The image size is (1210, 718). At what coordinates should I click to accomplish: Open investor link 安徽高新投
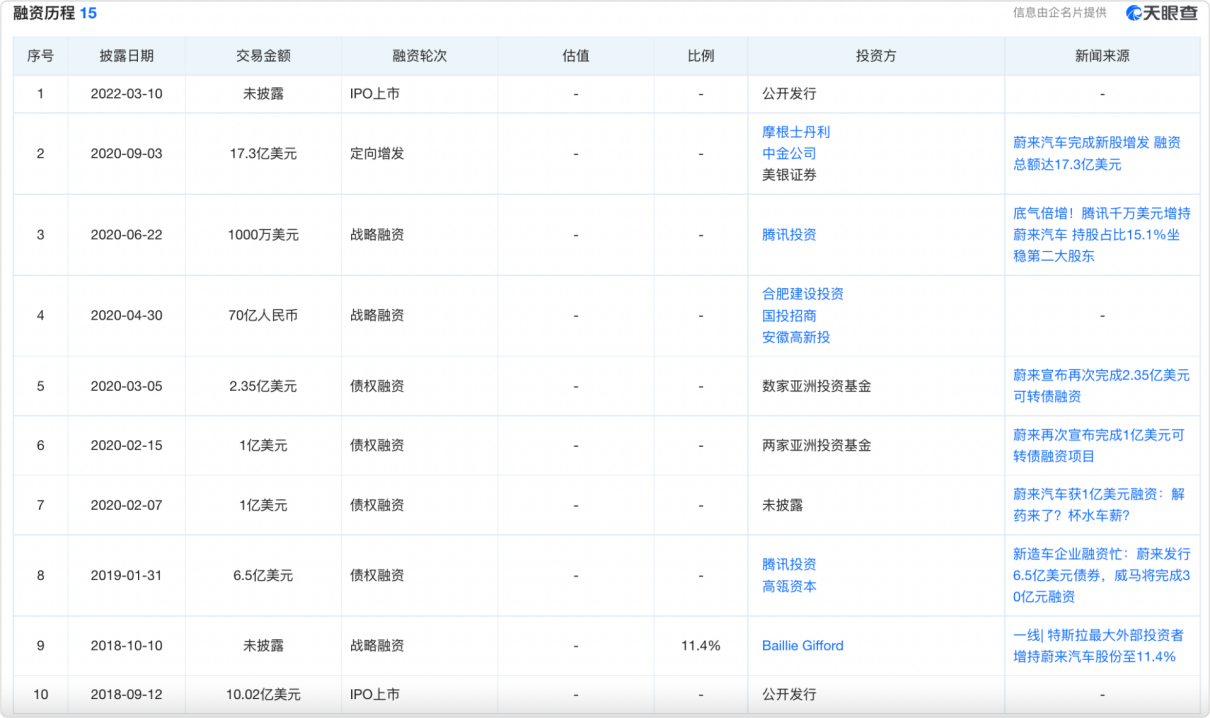(796, 337)
